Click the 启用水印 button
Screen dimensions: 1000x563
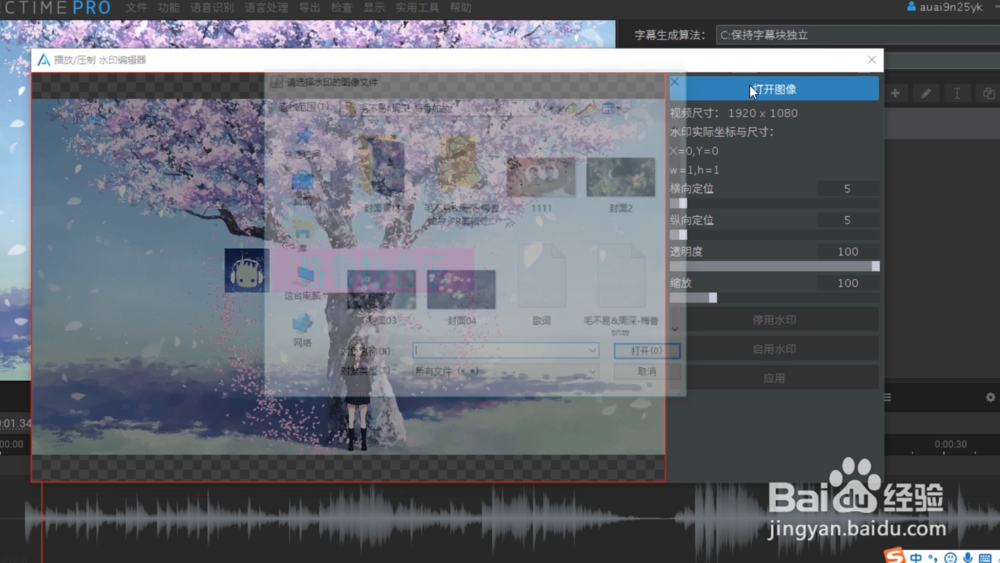774,349
